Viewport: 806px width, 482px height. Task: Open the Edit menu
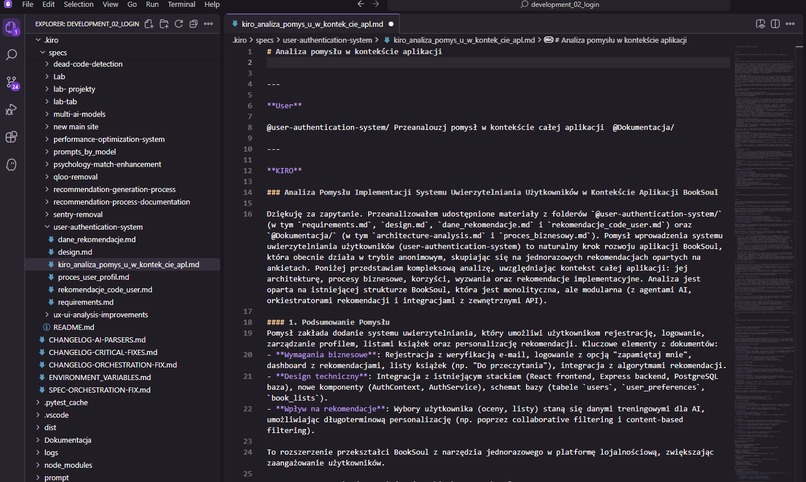[48, 4]
